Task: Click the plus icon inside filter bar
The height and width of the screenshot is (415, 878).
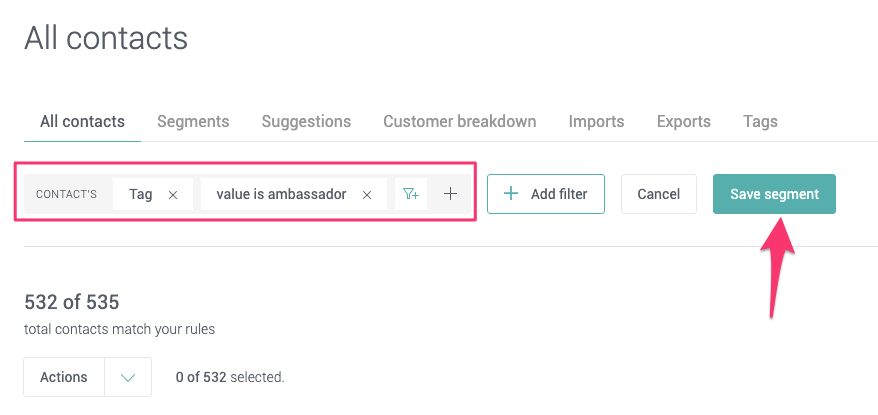Action: [x=450, y=194]
